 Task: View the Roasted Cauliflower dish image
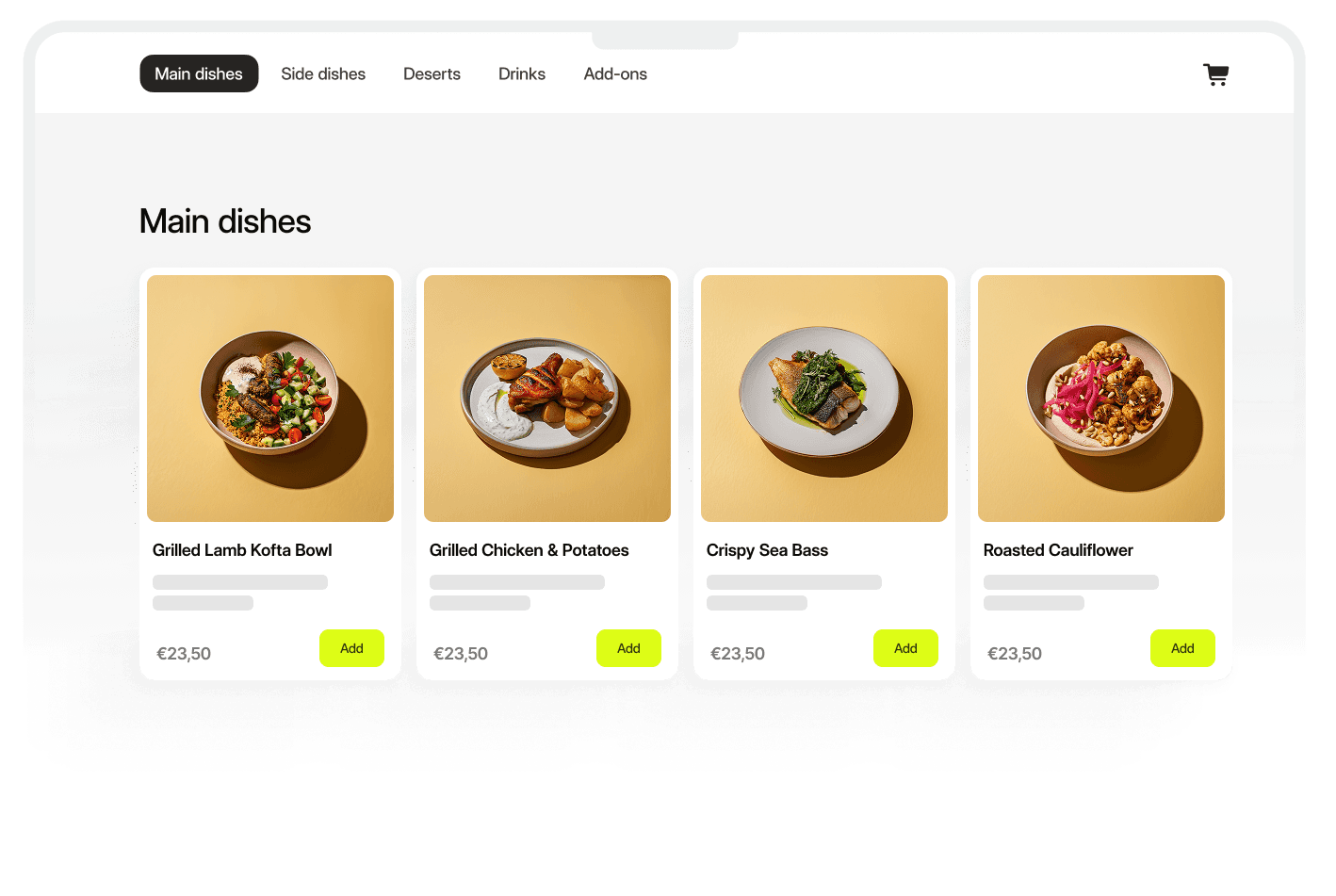pyautogui.click(x=1101, y=399)
